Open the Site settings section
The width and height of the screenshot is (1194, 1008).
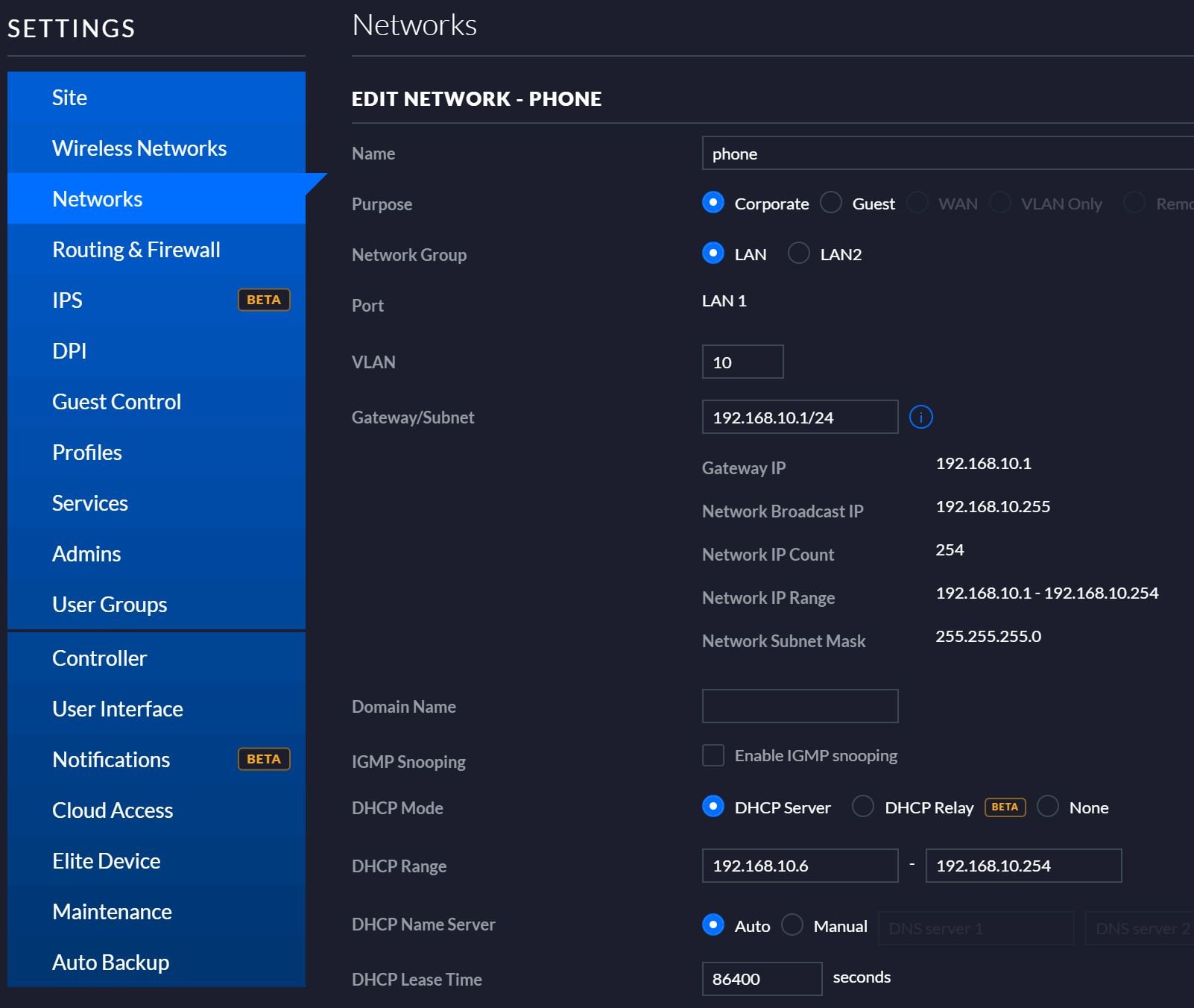pos(157,97)
